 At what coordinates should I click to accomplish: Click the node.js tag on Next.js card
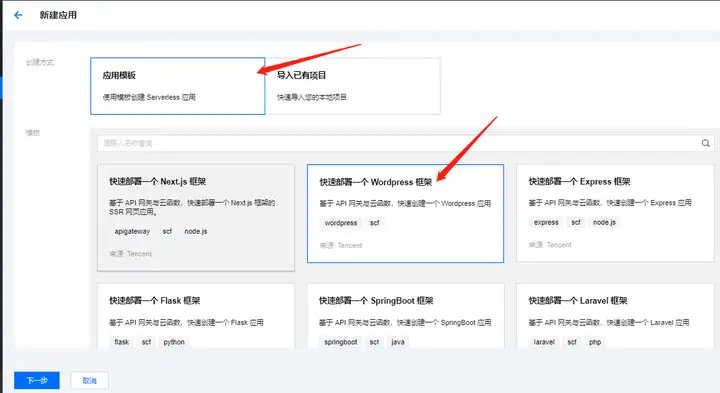(196, 231)
